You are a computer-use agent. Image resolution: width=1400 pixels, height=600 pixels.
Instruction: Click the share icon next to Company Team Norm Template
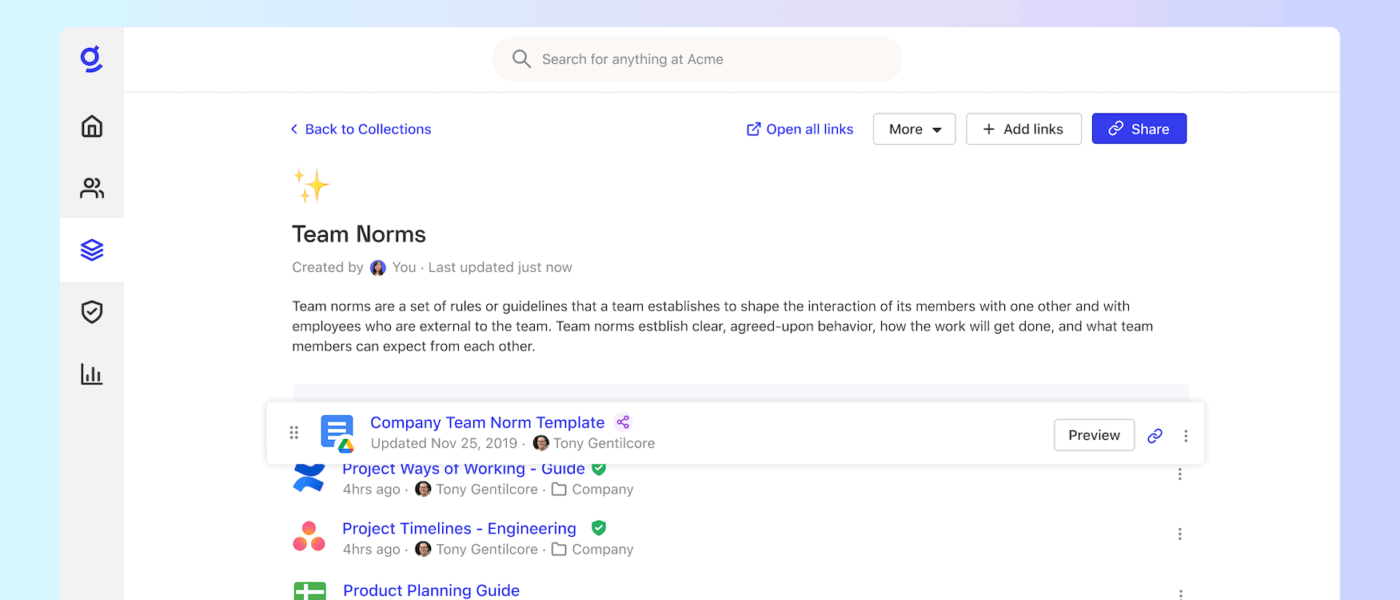pos(623,422)
